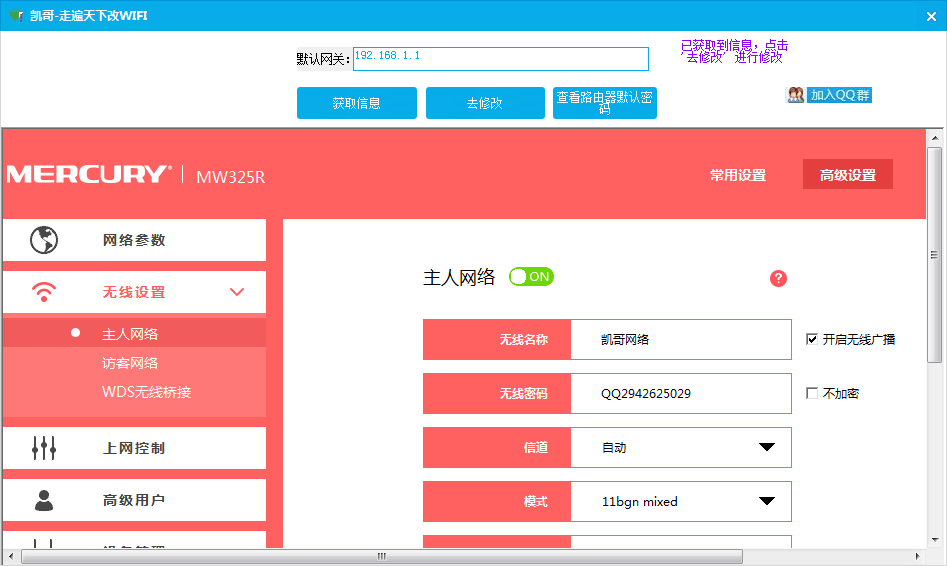Click the 默认网关 label
The image size is (947, 566).
[x=323, y=59]
